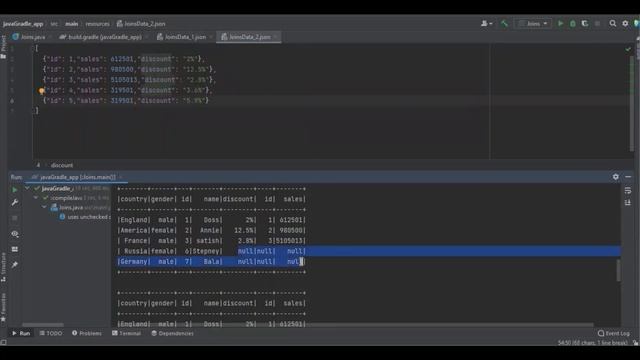Image resolution: width=640 pixels, height=360 pixels.
Task: Click the green inspection checkmark in editor
Action: 628,49
